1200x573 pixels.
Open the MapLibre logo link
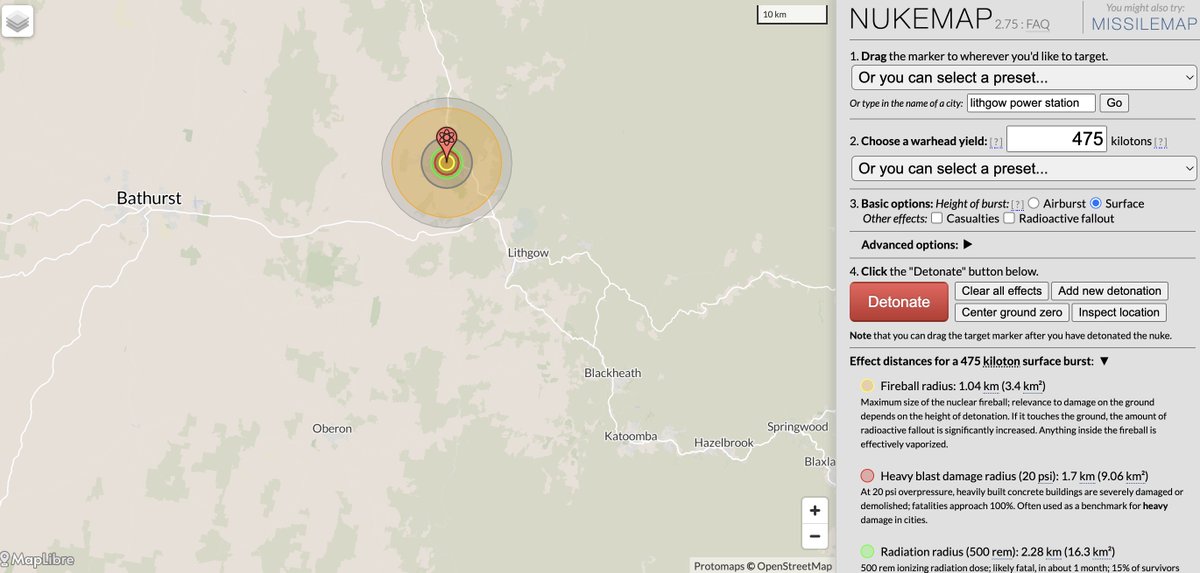click(38, 560)
